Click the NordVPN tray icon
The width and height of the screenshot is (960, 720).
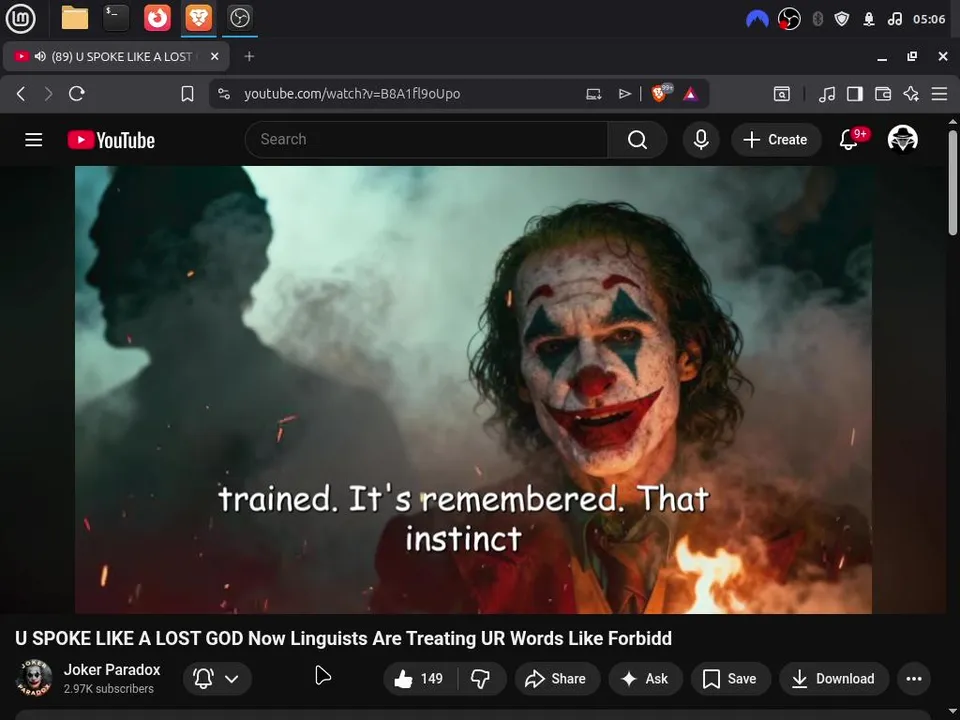coord(757,19)
